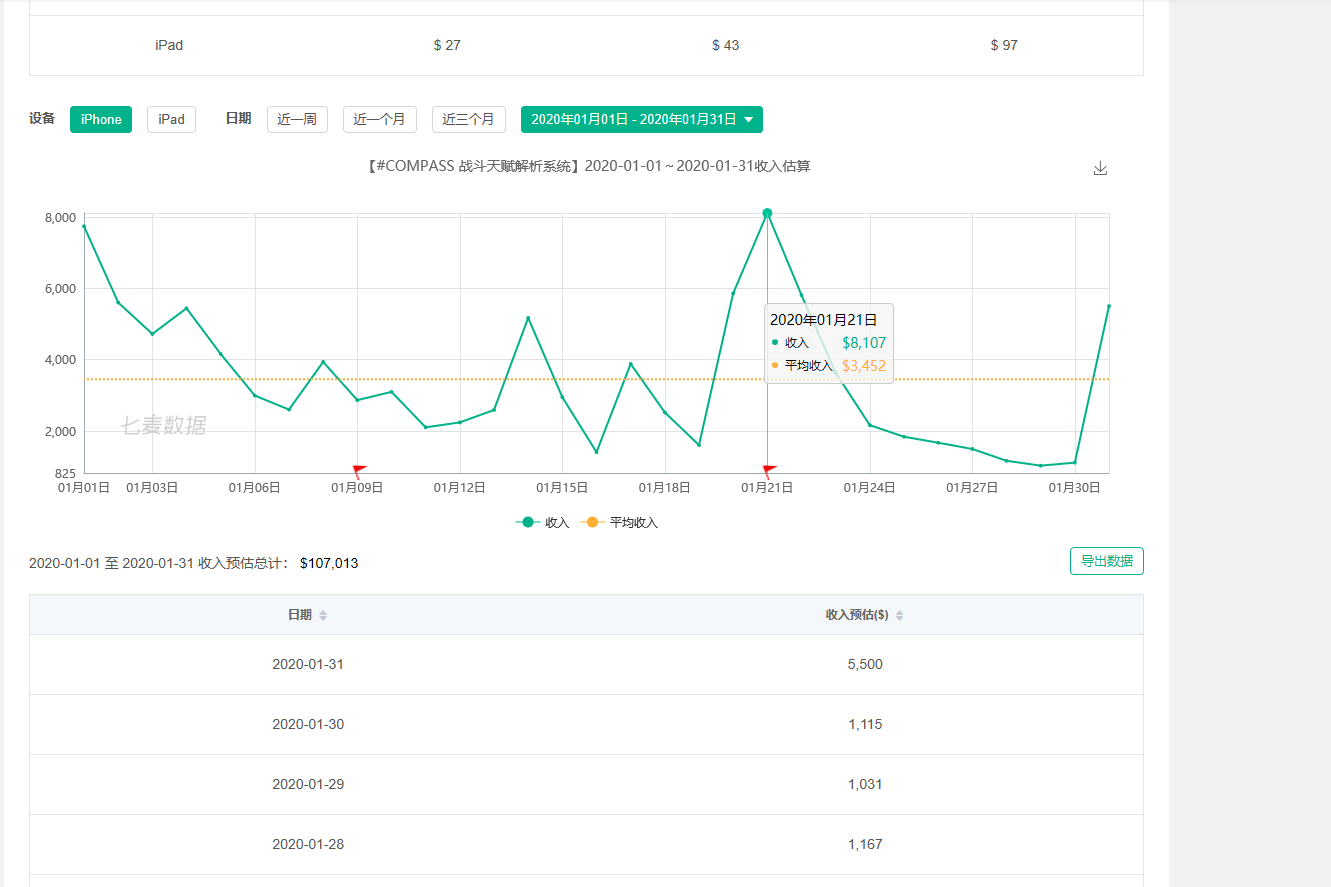Image resolution: width=1331 pixels, height=887 pixels.
Task: Click the peak data point on the chart
Action: [x=767, y=213]
